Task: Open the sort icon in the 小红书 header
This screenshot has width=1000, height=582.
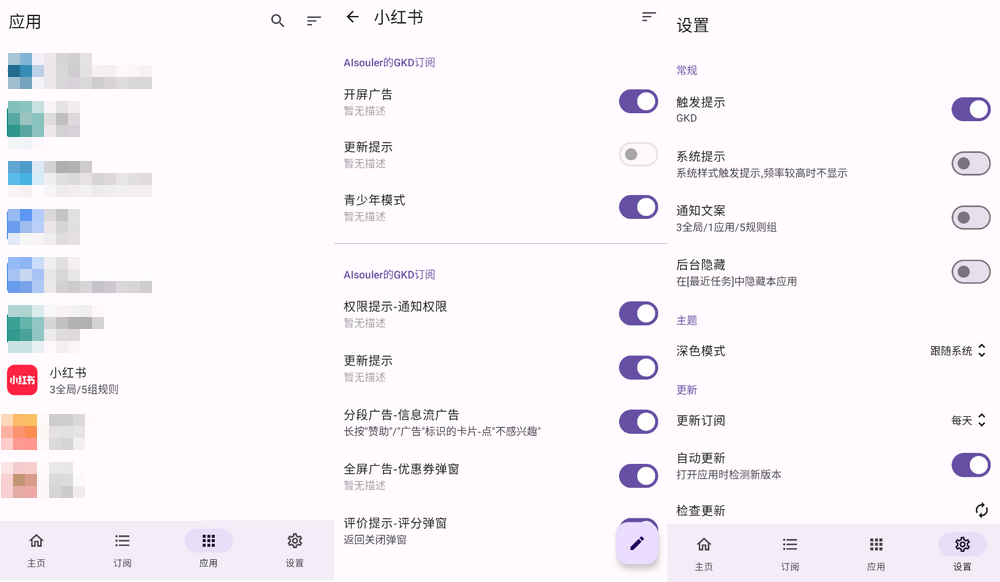Action: [649, 17]
